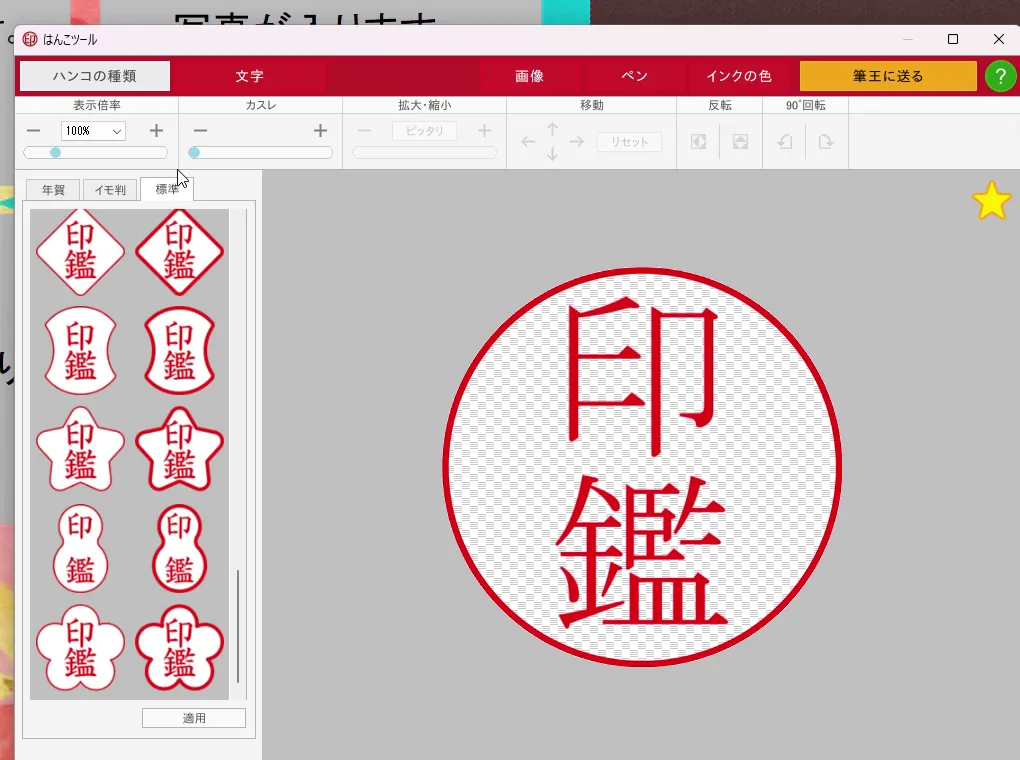Pick the thick-border star stamp thumbnail
Viewport: 1020px width, 760px height.
(x=180, y=449)
